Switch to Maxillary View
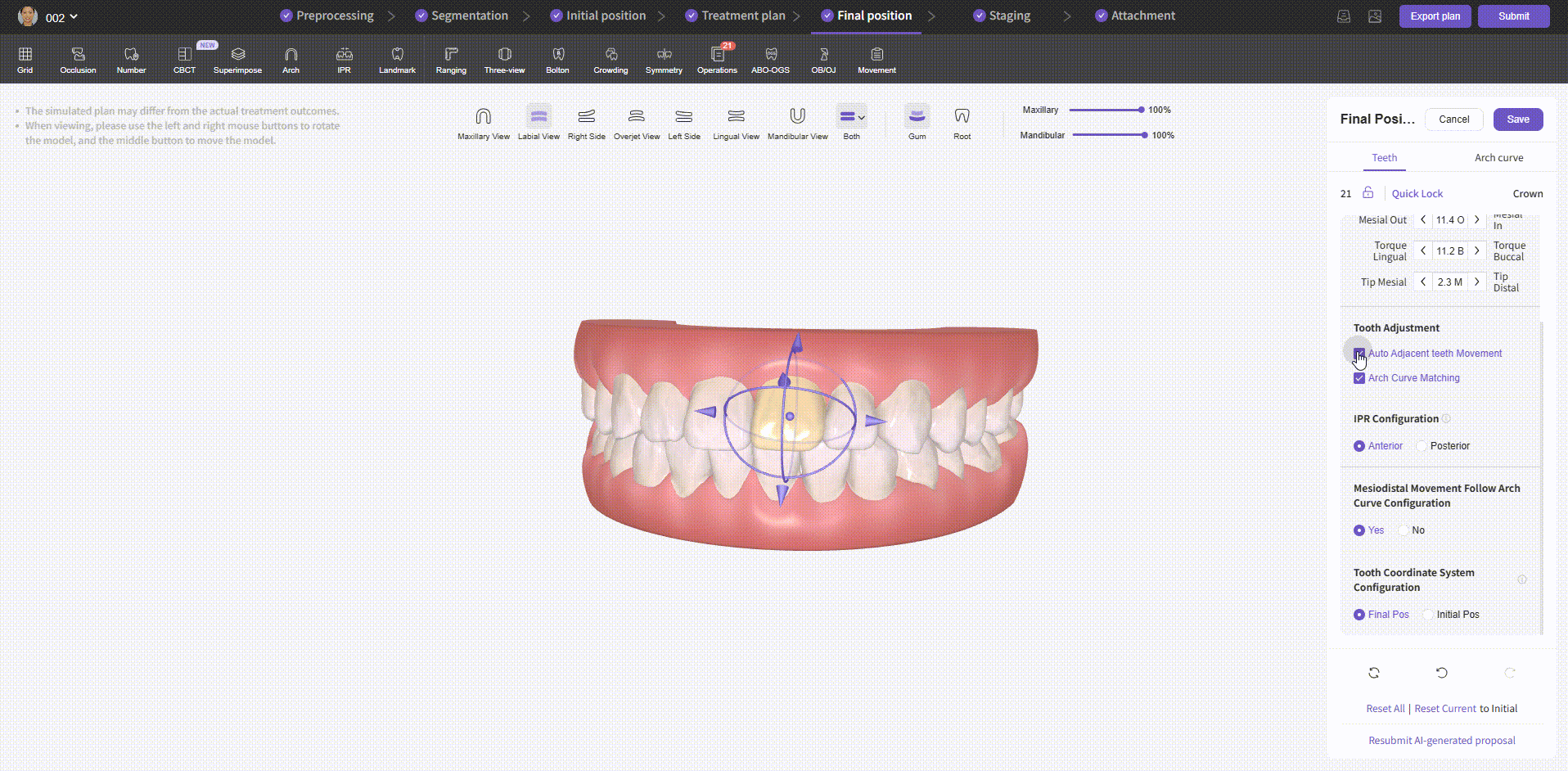Viewport: 1568px width, 771px height. 484,124
